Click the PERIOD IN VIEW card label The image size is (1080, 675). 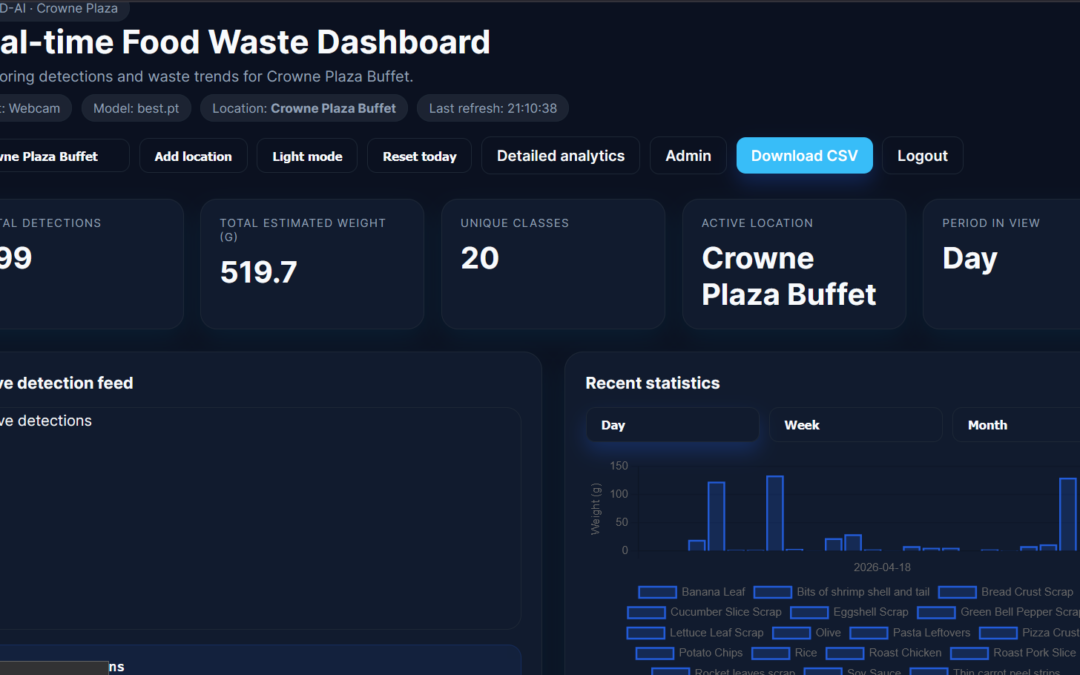pyautogui.click(x=991, y=223)
